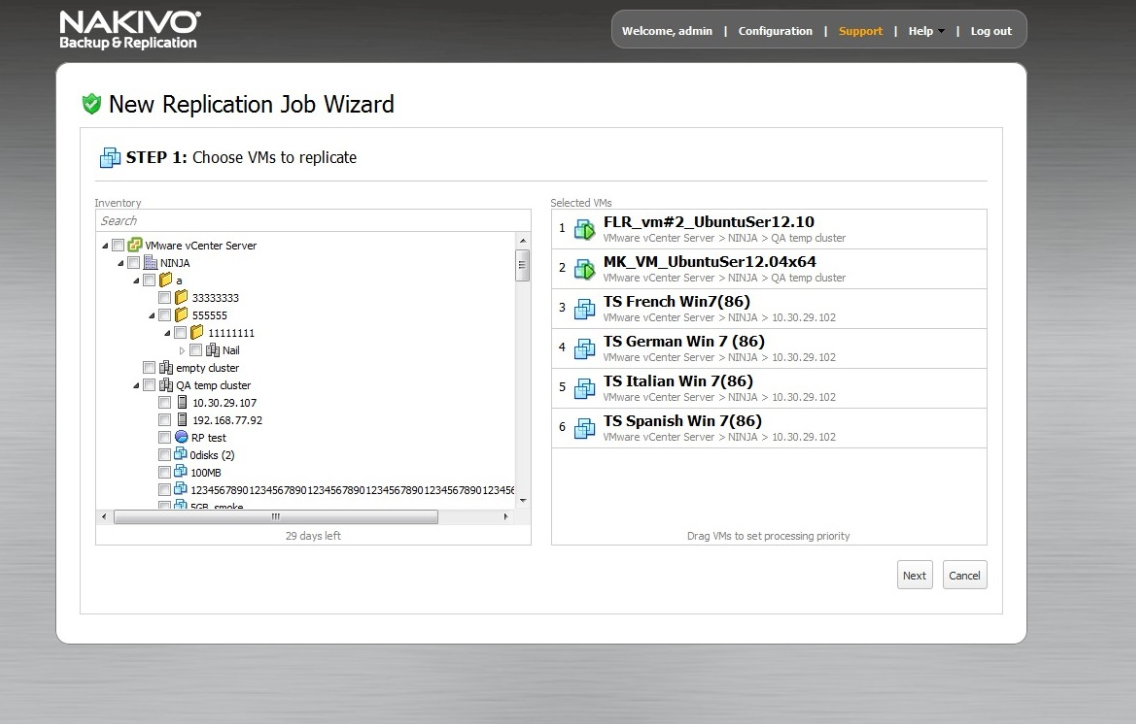Click the VM icon of TS Italian Win 7(86)
The width and height of the screenshot is (1136, 724).
[585, 388]
